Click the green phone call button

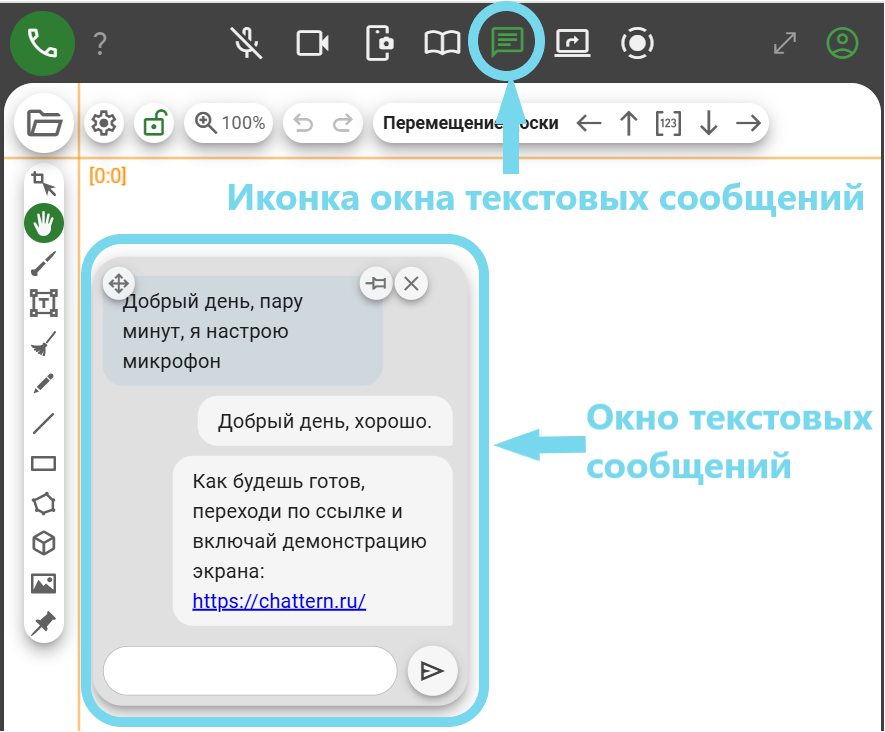pyautogui.click(x=42, y=43)
